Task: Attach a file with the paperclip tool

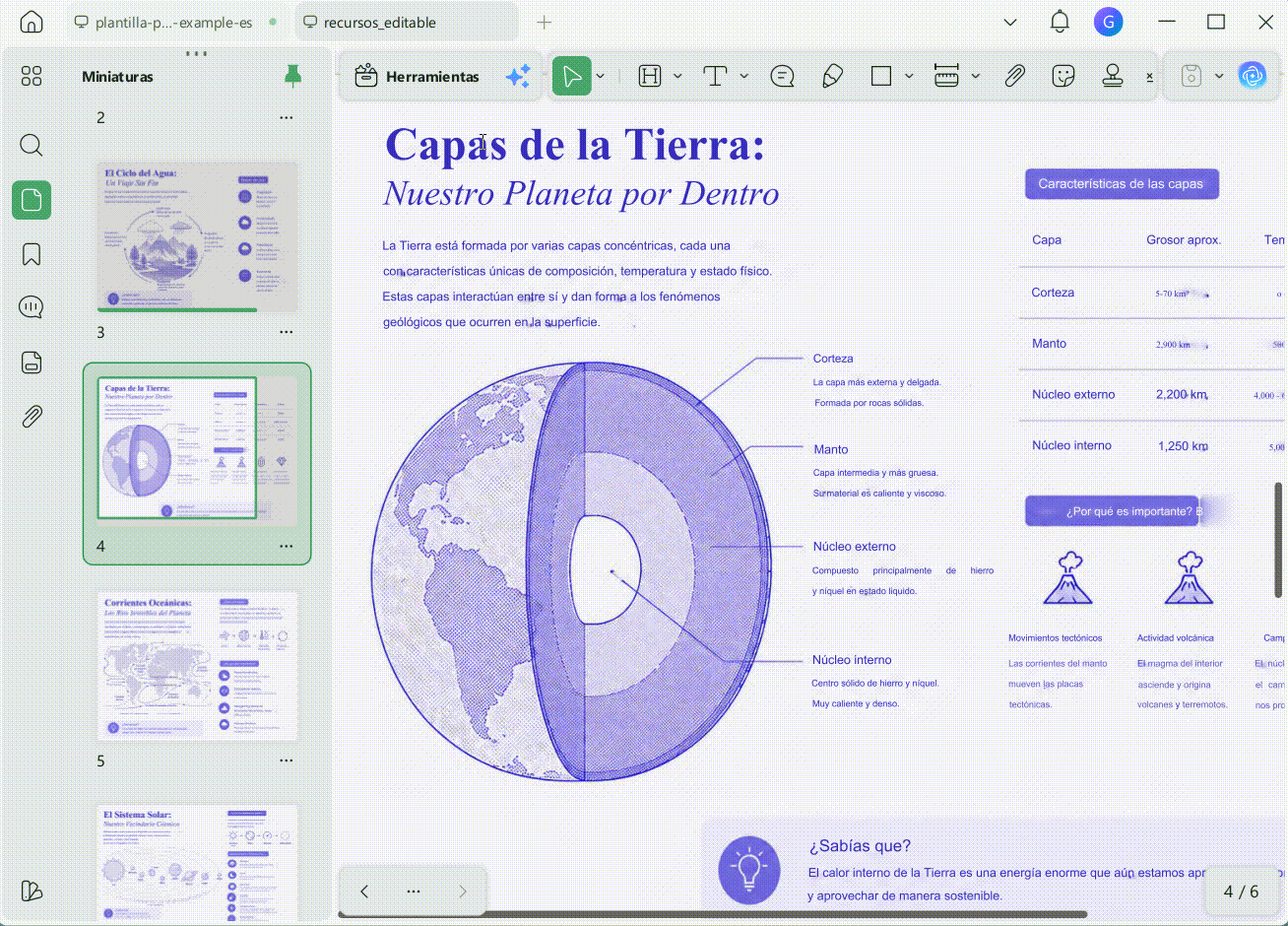Action: (x=1014, y=77)
